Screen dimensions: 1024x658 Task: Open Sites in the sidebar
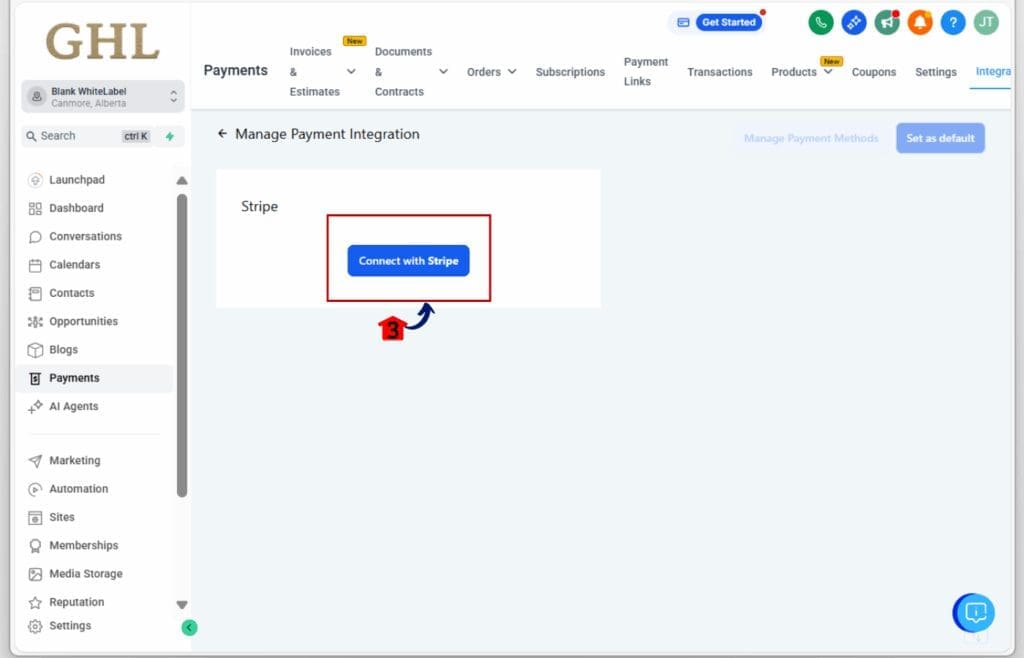pyautogui.click(x=51, y=517)
